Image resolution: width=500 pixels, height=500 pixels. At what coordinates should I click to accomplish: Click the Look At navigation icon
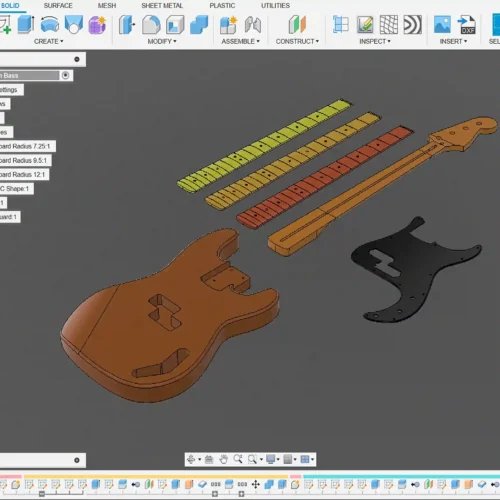209,459
